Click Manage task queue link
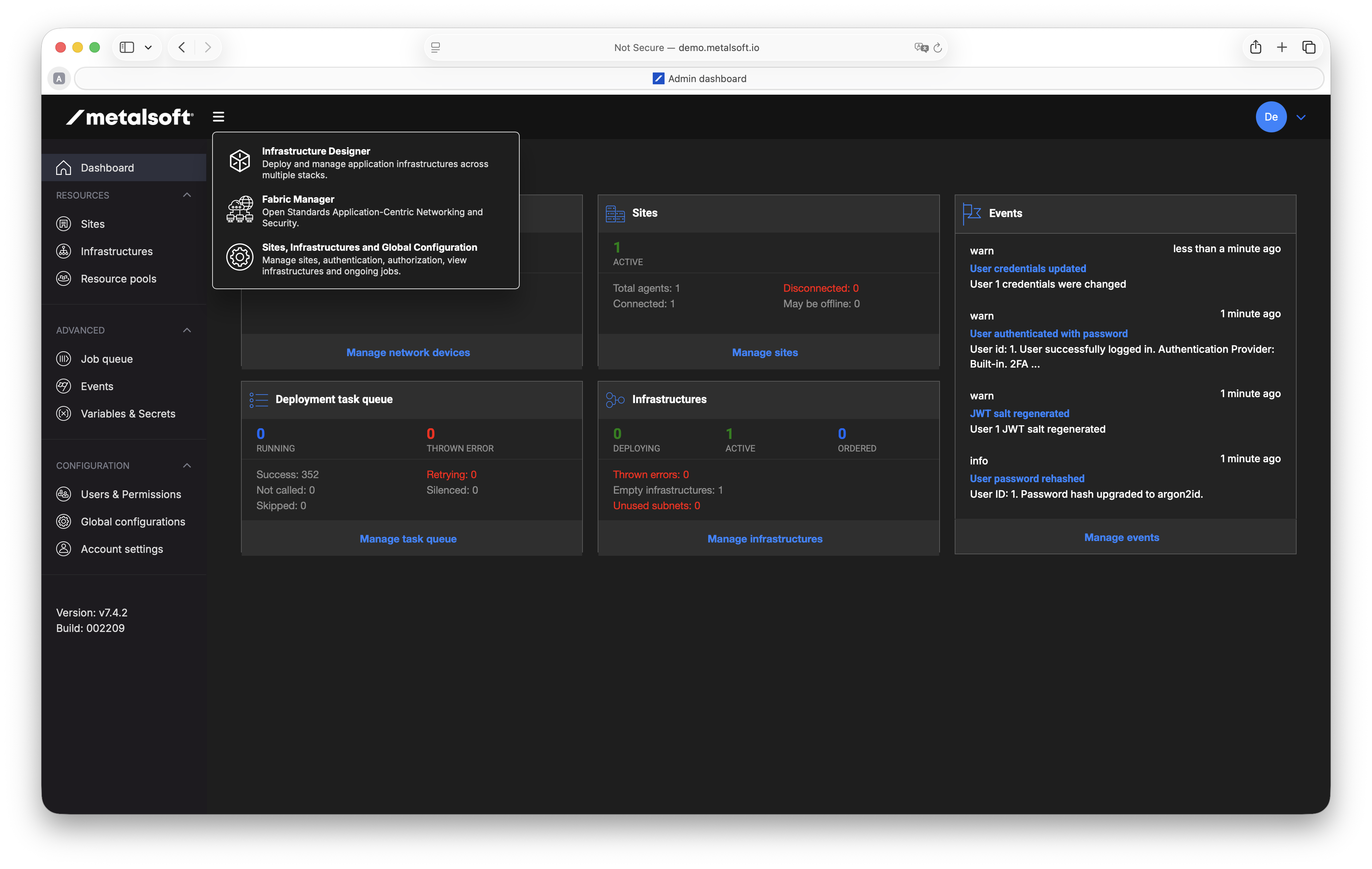 408,539
